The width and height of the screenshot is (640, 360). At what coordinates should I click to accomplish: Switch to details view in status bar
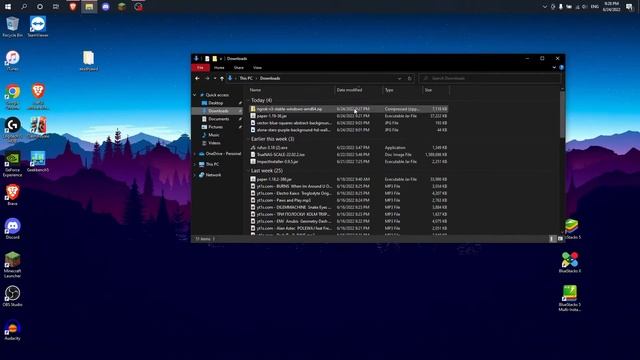click(x=552, y=239)
